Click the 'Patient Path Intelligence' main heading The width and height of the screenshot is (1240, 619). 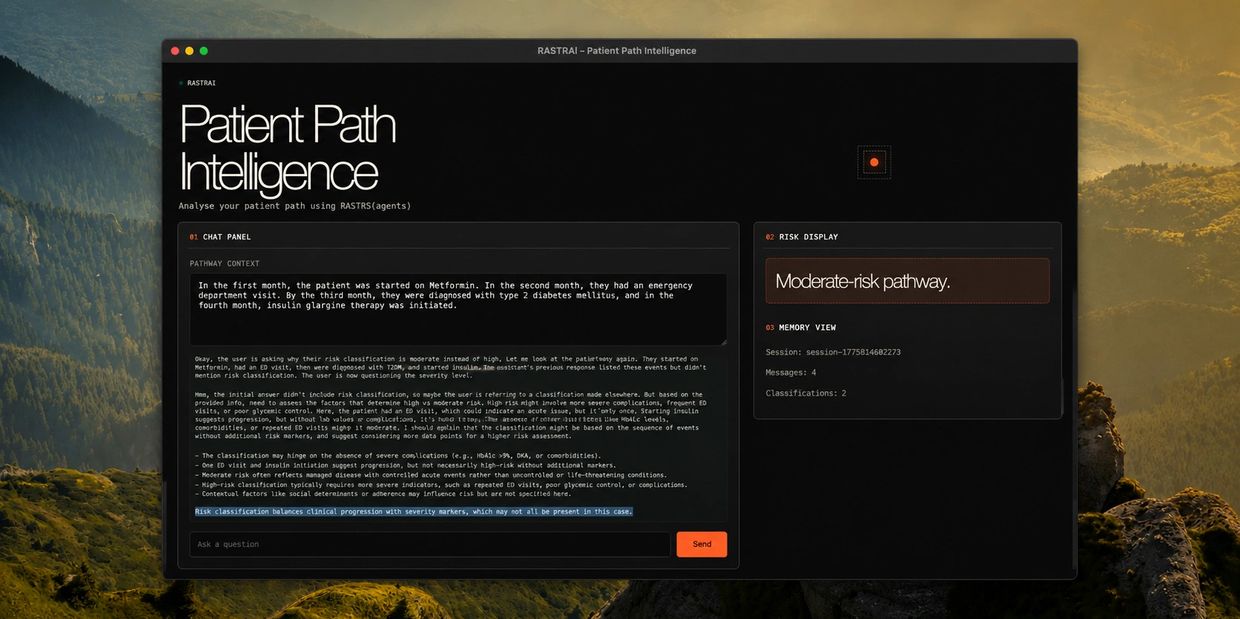287,148
